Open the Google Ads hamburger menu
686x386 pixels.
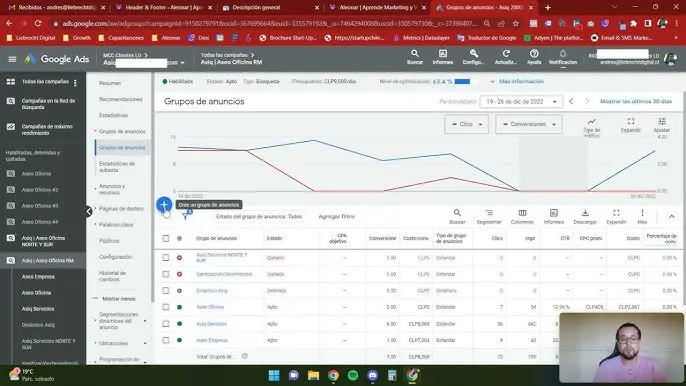12,59
